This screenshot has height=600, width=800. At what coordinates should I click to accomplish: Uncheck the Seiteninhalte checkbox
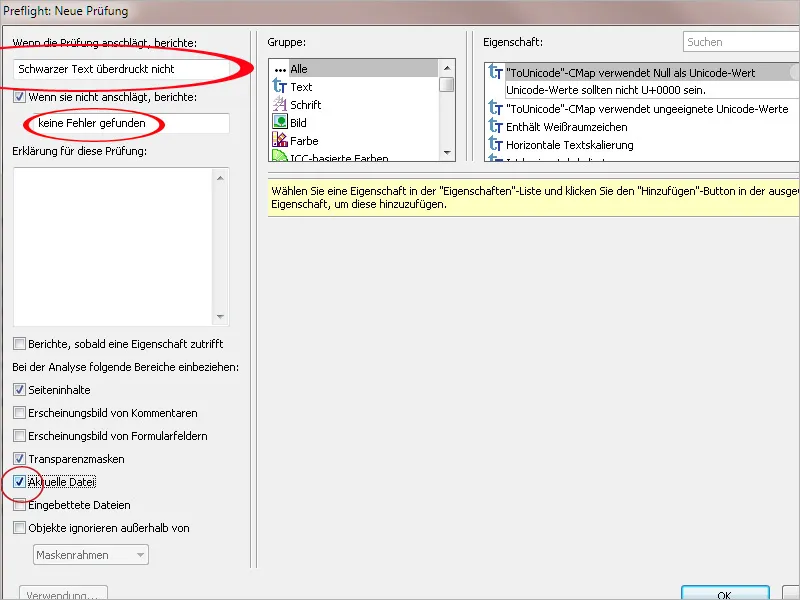[x=19, y=389]
